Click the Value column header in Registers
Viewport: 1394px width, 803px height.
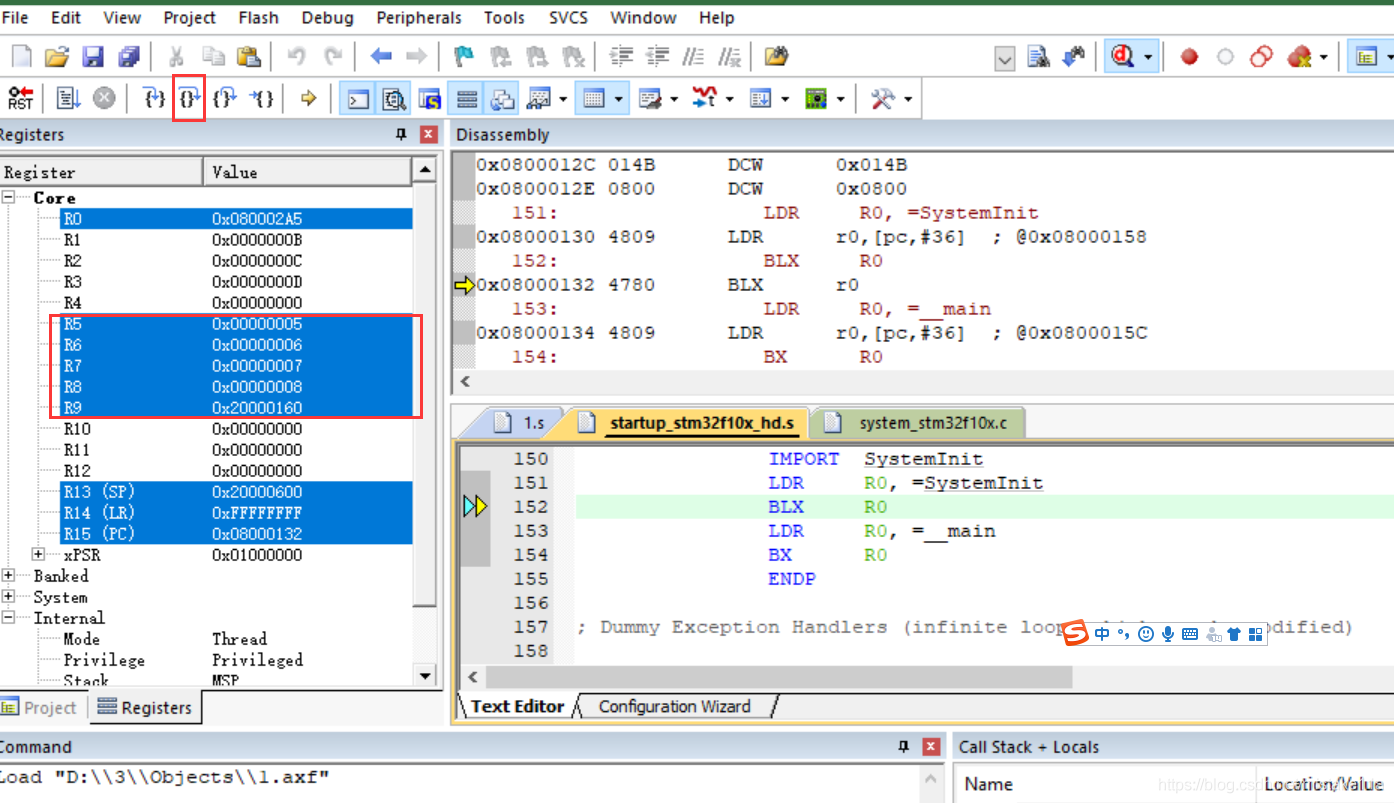pyautogui.click(x=307, y=172)
